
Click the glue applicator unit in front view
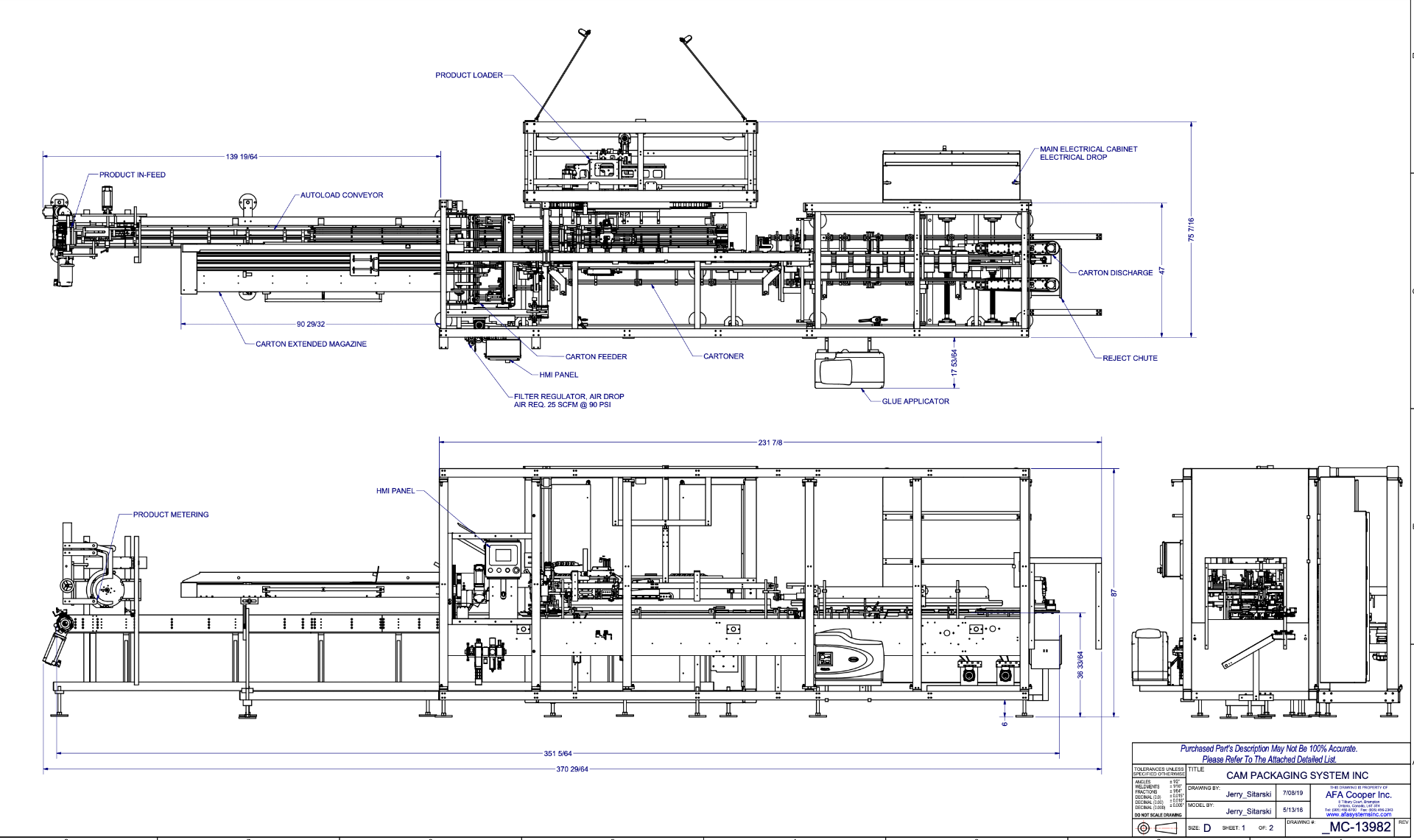tap(849, 658)
